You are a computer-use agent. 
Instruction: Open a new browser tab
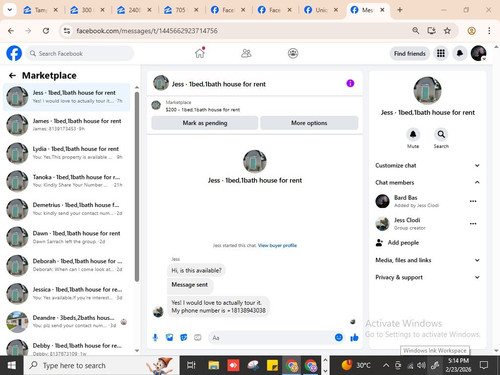click(399, 10)
